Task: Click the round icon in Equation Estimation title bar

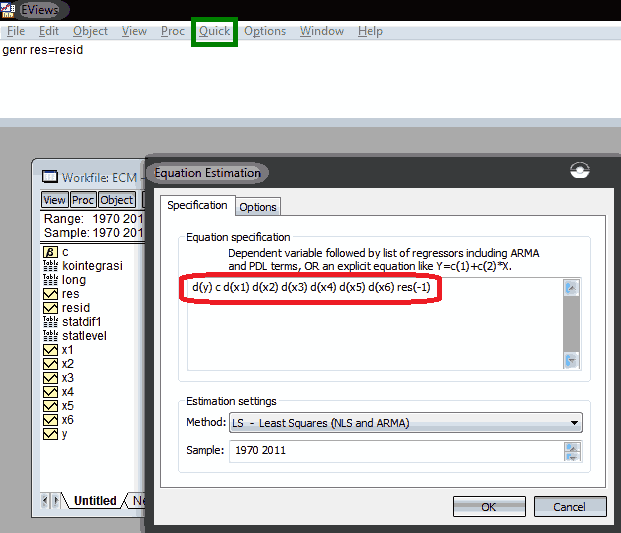Action: 579,170
